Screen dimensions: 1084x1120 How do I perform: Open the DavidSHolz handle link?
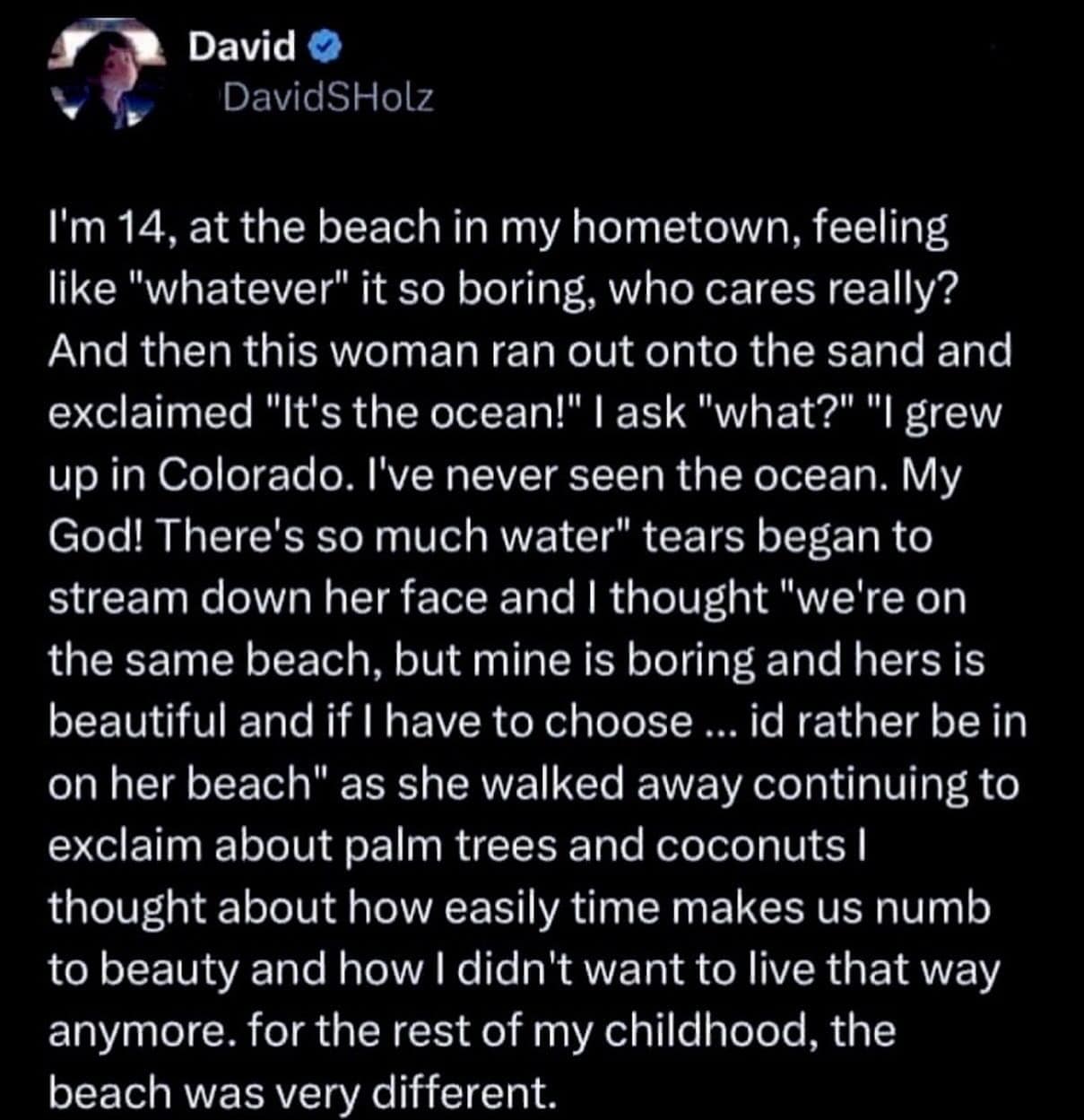click(326, 97)
